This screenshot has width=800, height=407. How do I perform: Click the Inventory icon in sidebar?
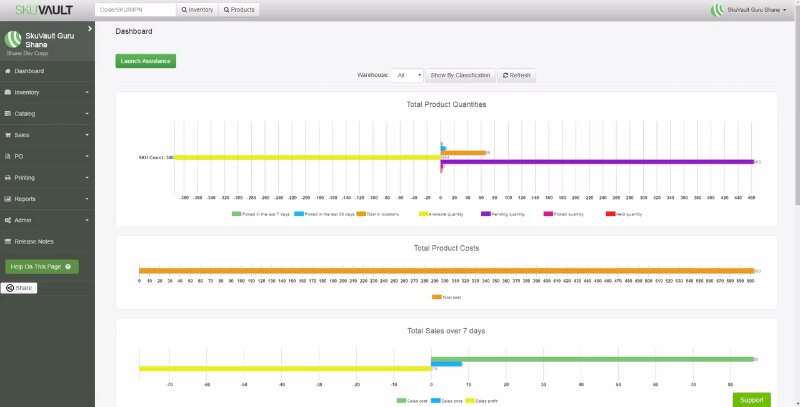pyautogui.click(x=8, y=92)
